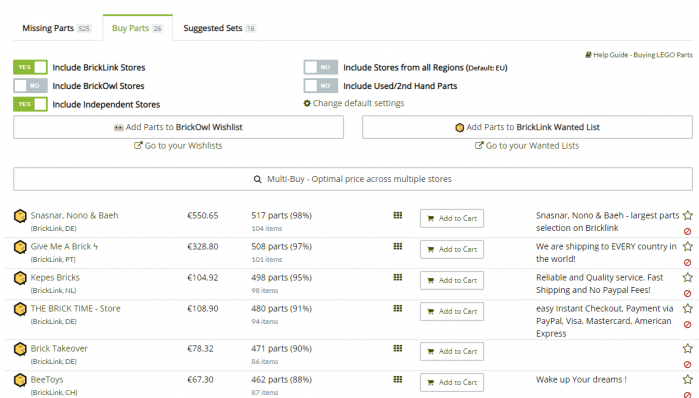Block Snasnar, Nono & Baeh with ban icon
699x398 pixels.
(687, 232)
